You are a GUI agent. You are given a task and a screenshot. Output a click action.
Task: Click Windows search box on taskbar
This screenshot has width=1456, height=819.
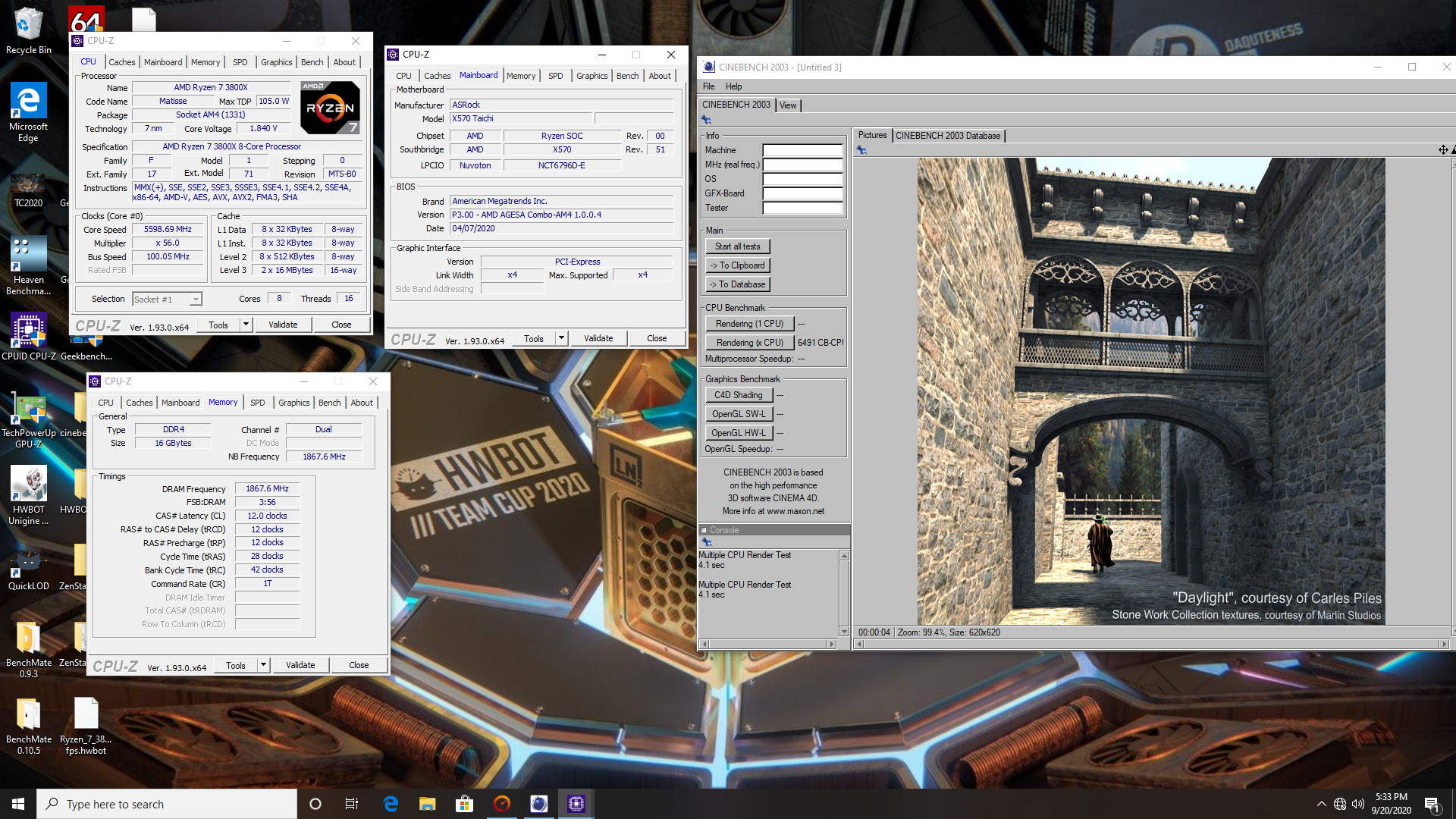point(167,804)
